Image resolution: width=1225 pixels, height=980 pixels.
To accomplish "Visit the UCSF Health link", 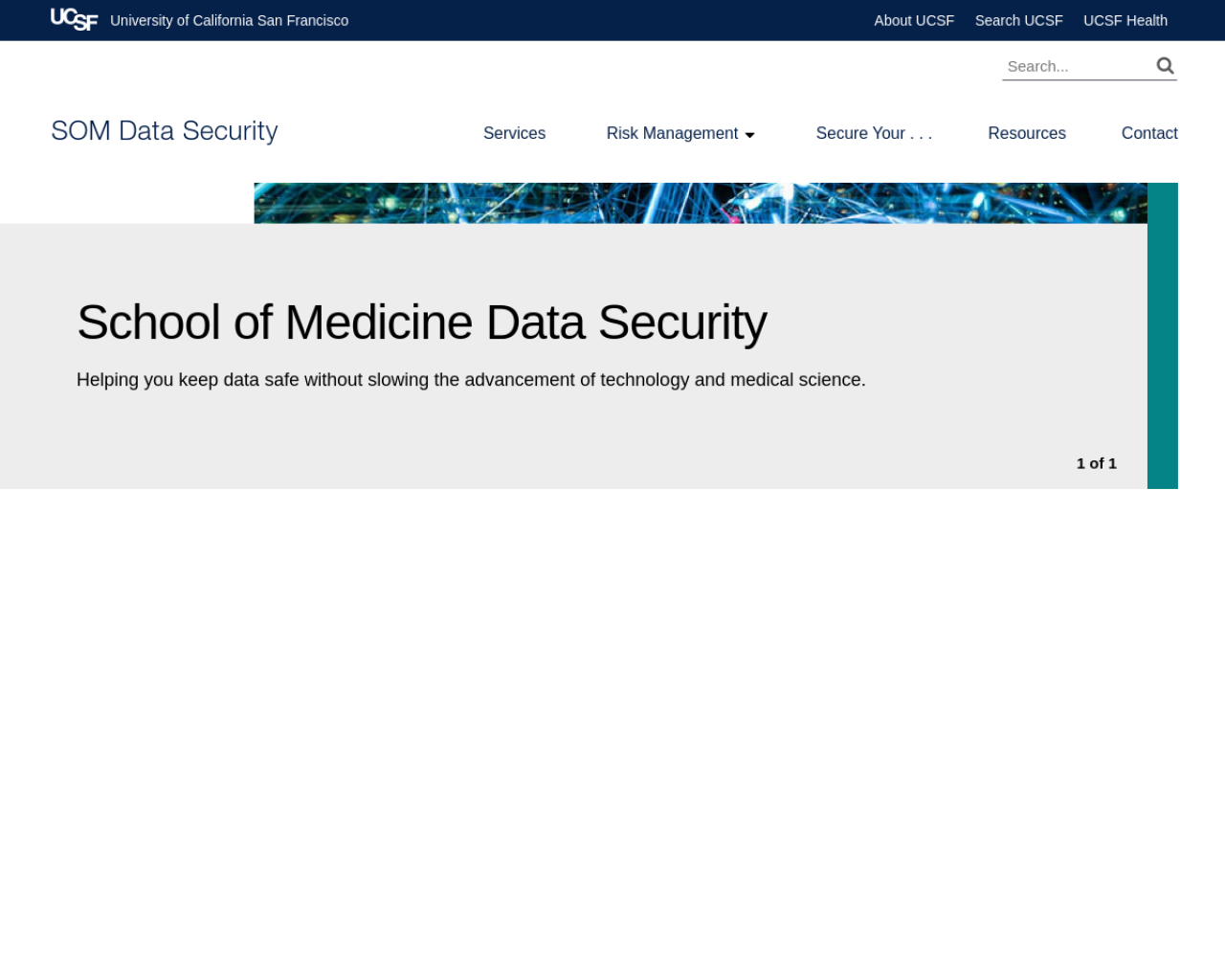I will coord(1125,20).
